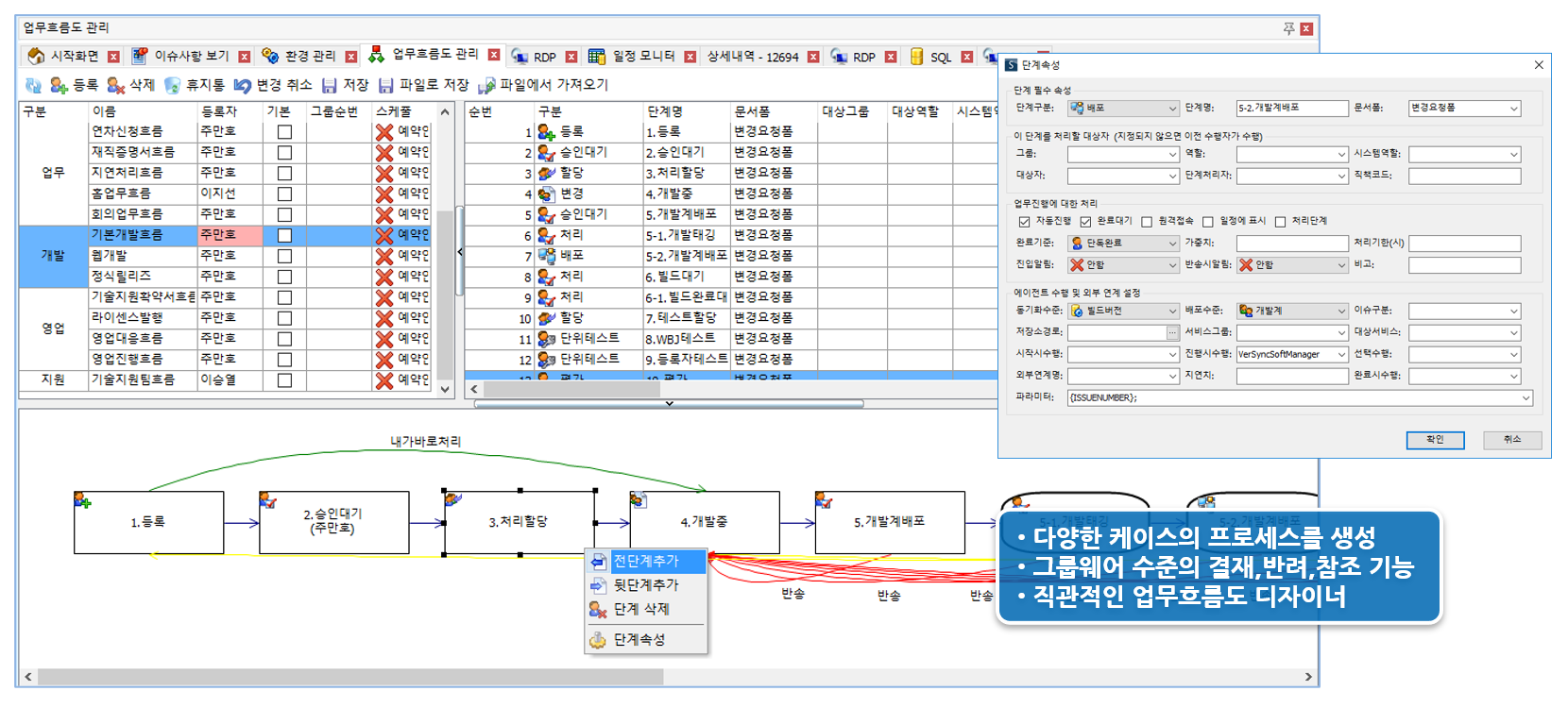Click the 변경 취소 undo icon
The image size is (1568, 708).
point(243,85)
